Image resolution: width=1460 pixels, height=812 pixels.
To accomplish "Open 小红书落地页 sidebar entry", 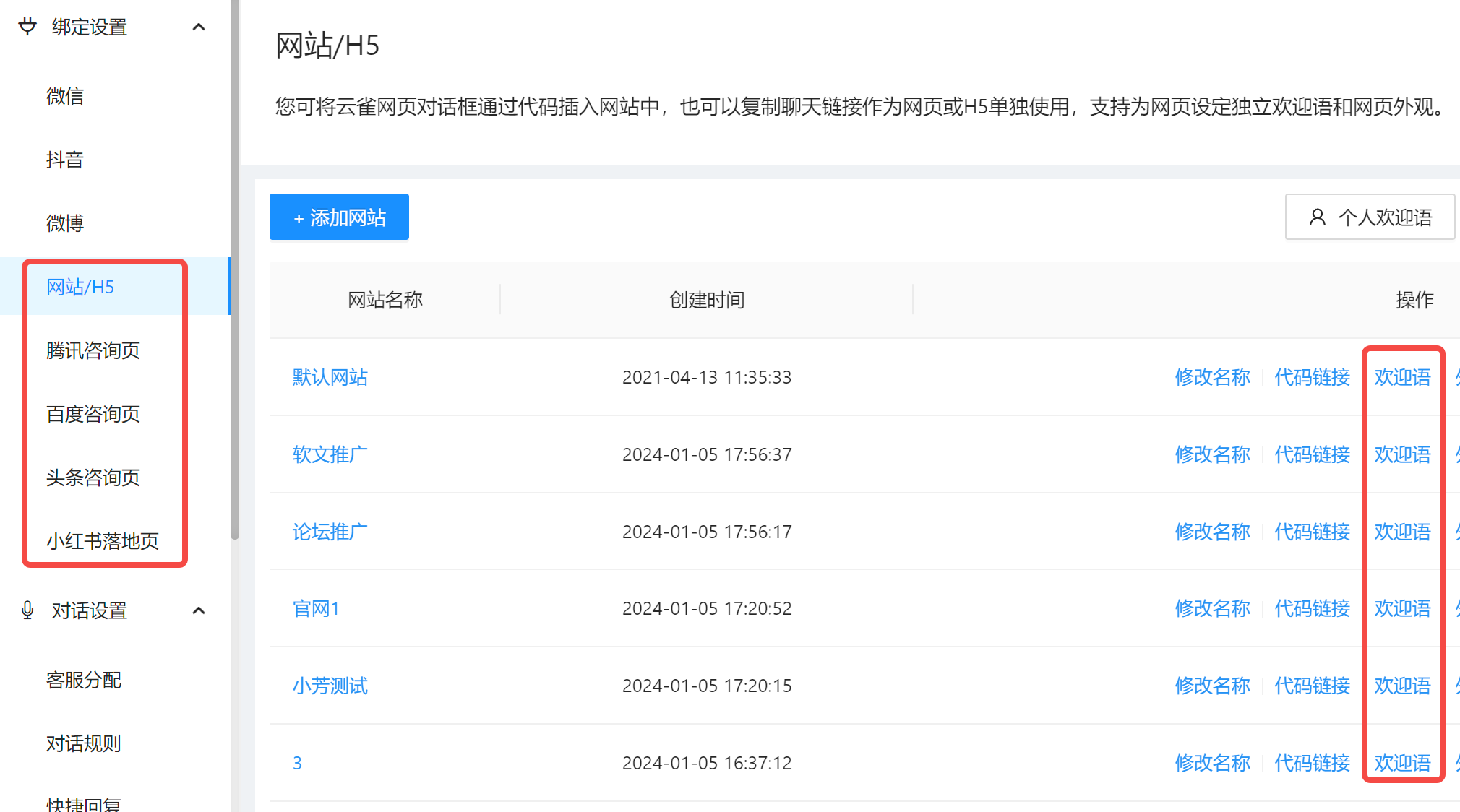I will coord(103,541).
